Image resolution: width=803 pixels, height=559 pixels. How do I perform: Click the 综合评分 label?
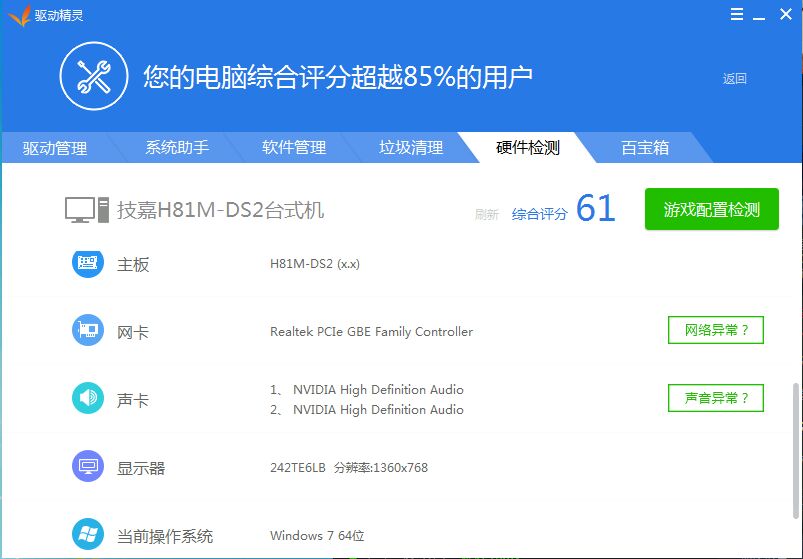(x=540, y=214)
